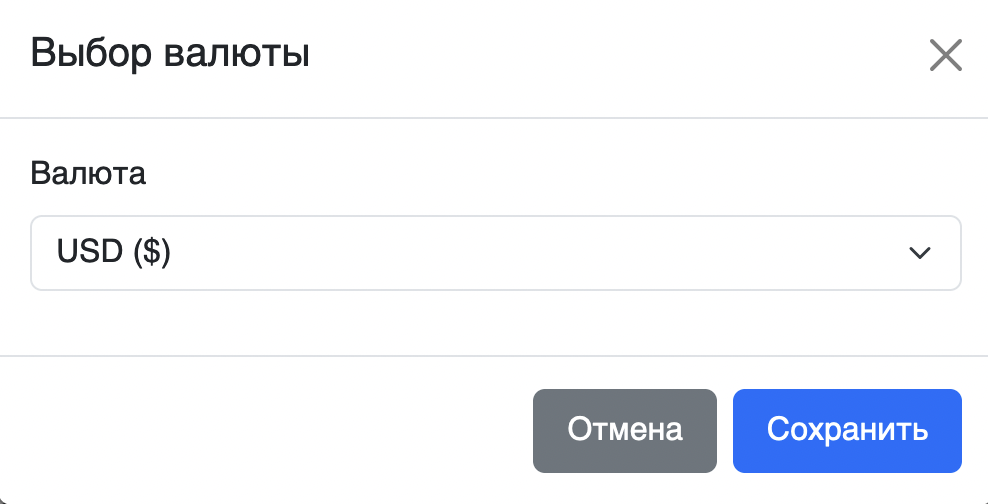
Task: Click the X icon in dialog header
Action: pyautogui.click(x=945, y=56)
